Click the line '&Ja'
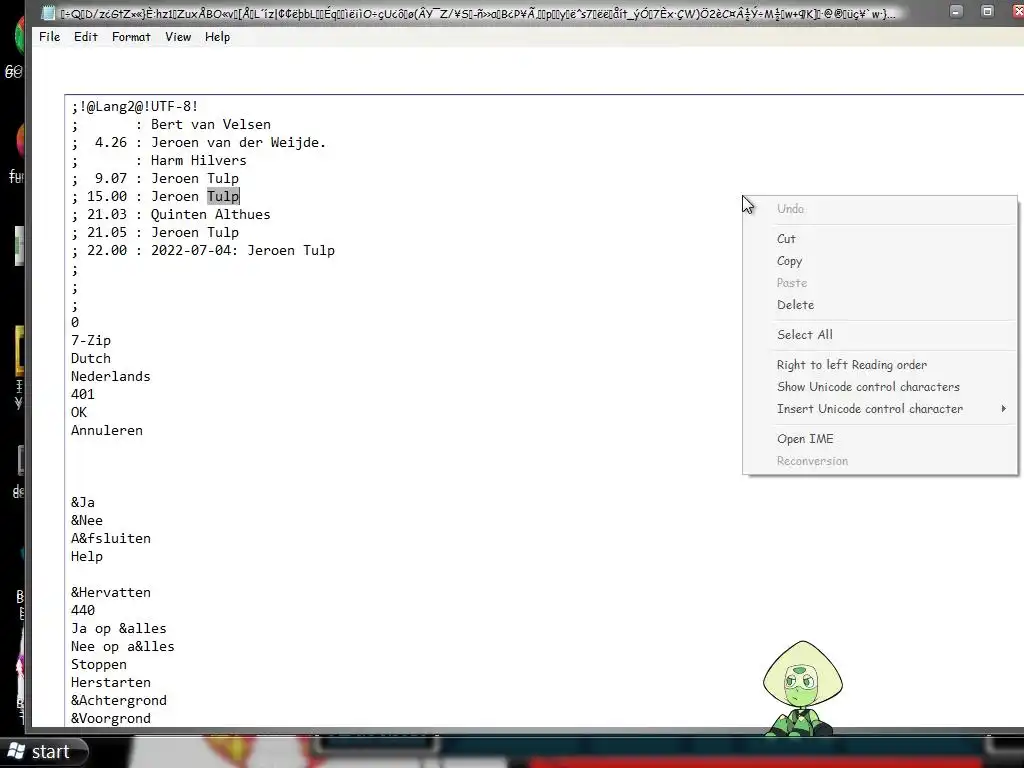 (x=83, y=503)
